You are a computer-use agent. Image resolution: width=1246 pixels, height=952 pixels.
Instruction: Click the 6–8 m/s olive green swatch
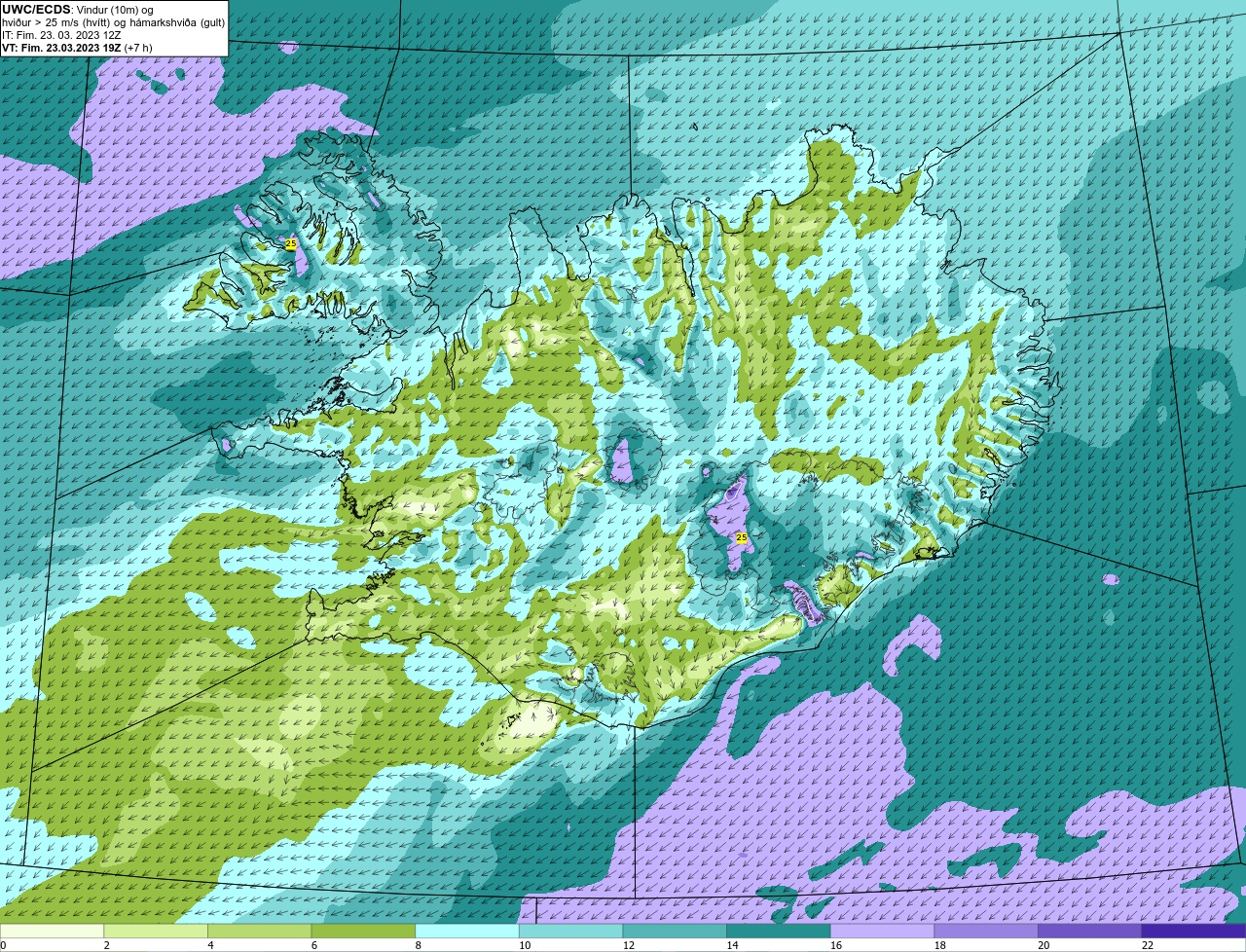tap(363, 932)
